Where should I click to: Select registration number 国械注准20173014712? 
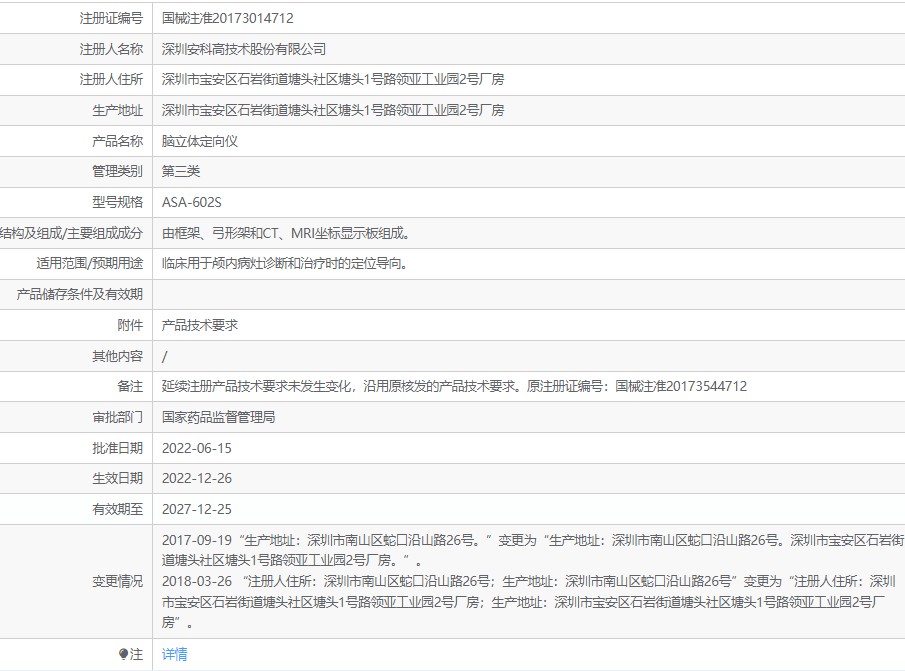[227, 18]
